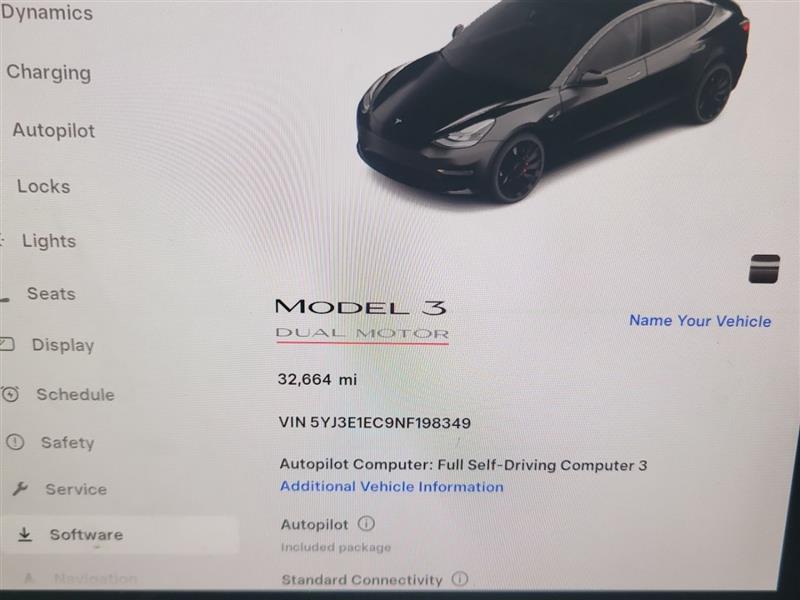Image resolution: width=800 pixels, height=600 pixels.
Task: Select the Locks menu item
Action: 44,186
